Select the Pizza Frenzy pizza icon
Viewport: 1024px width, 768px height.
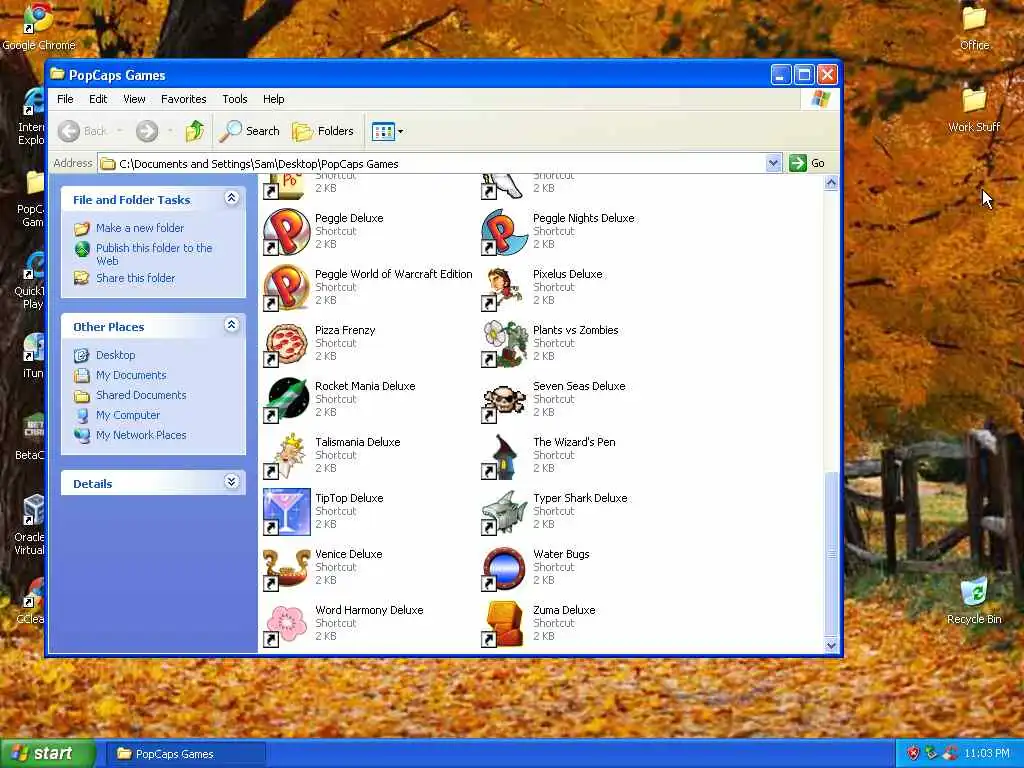(x=286, y=344)
